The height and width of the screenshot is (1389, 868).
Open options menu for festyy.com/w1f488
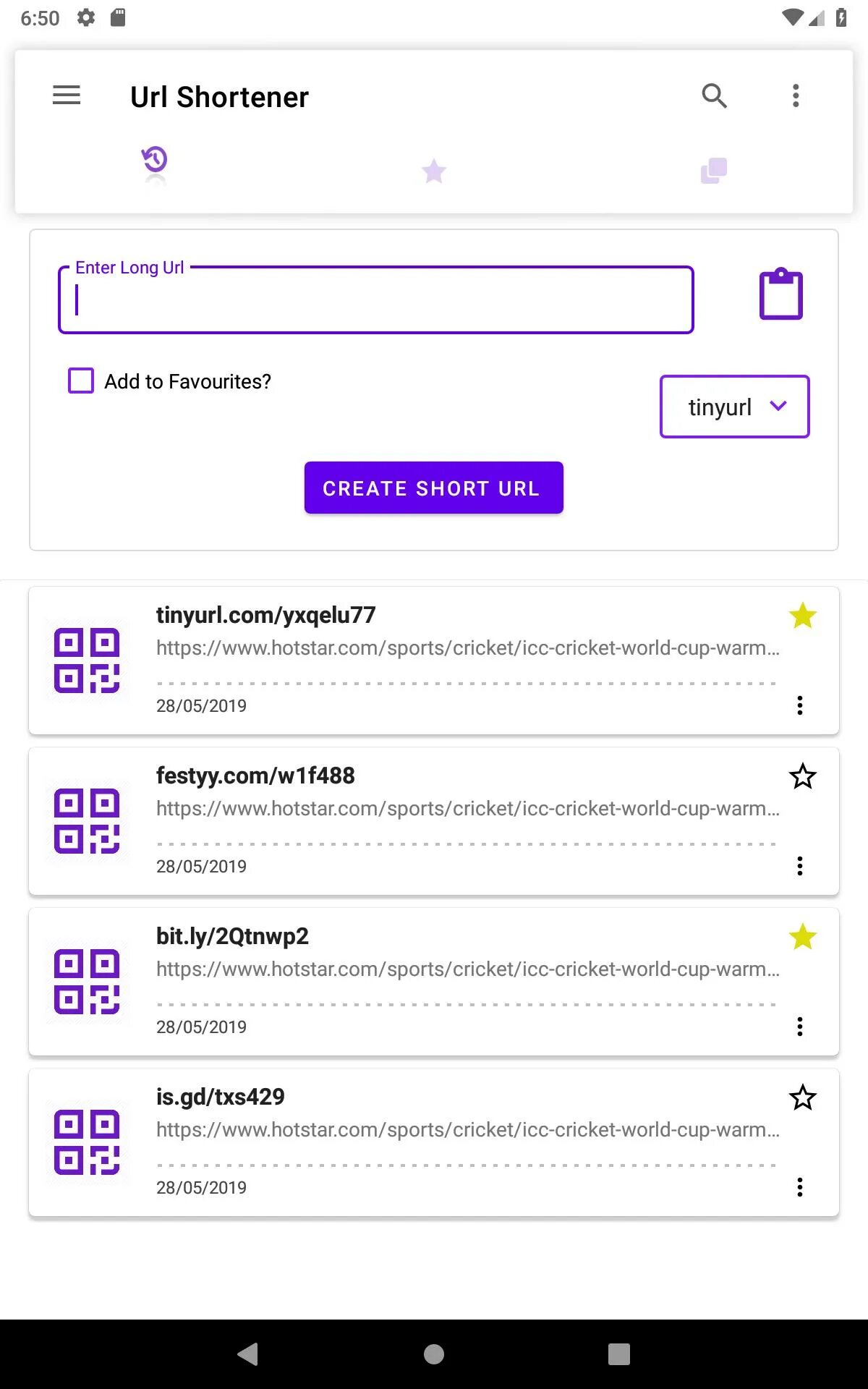799,866
